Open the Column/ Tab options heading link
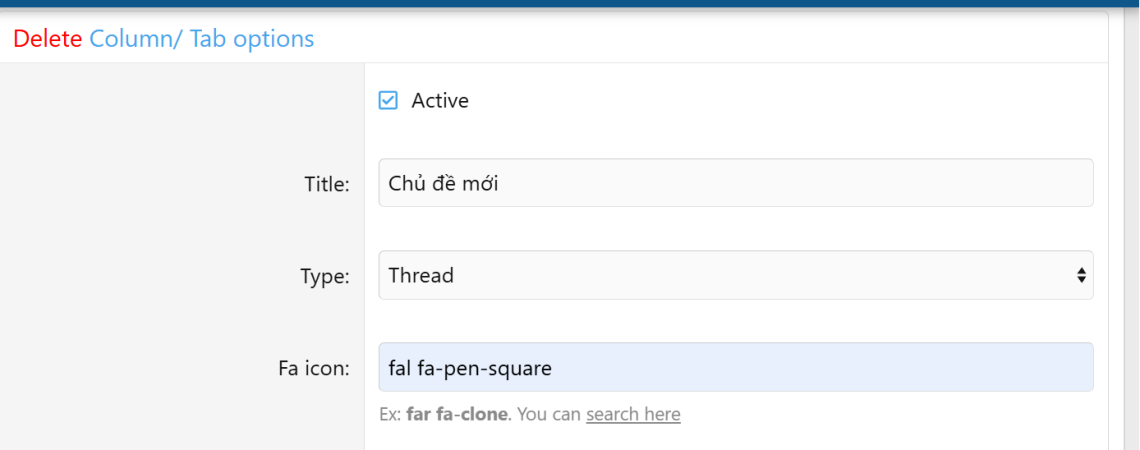 201,39
